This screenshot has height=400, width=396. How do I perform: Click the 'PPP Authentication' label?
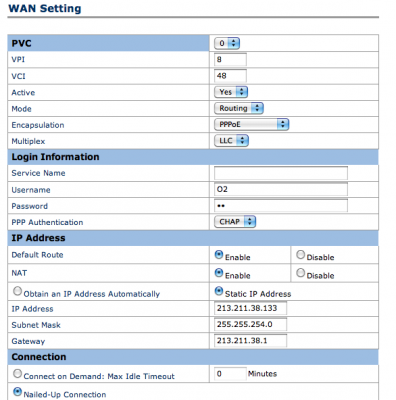(x=47, y=222)
